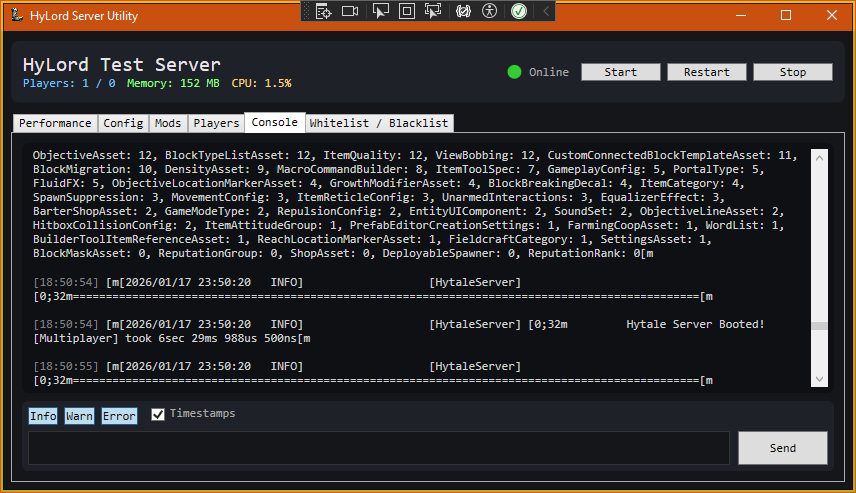Click the console command input field

pyautogui.click(x=379, y=448)
